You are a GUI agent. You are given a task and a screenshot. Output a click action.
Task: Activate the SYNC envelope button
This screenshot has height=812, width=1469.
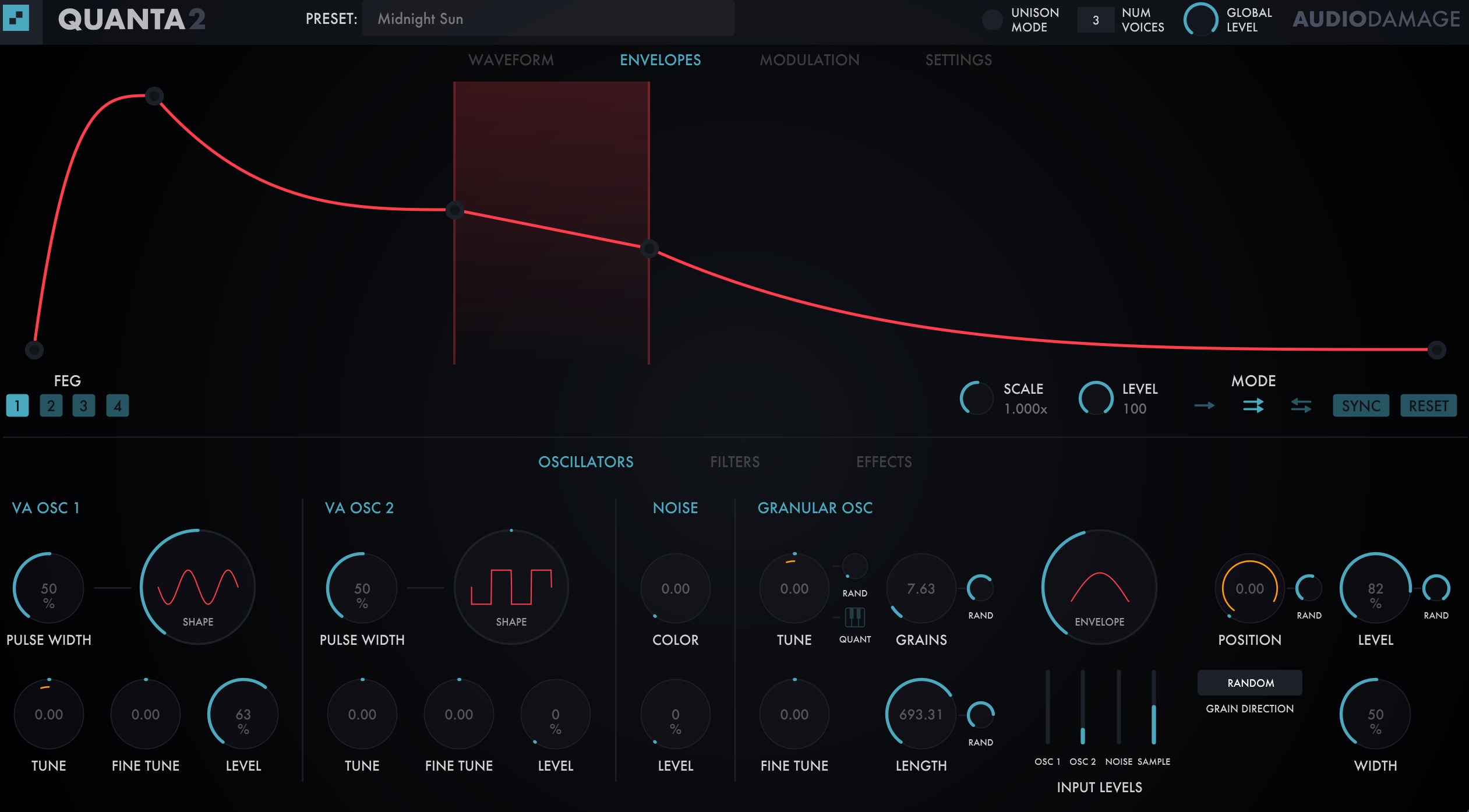(x=1361, y=405)
